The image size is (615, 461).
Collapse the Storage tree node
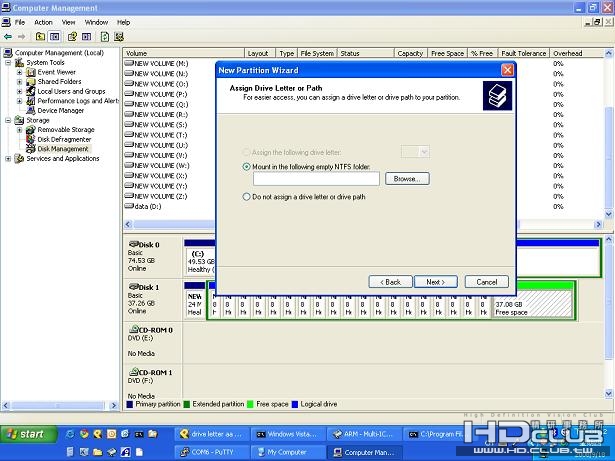8,120
